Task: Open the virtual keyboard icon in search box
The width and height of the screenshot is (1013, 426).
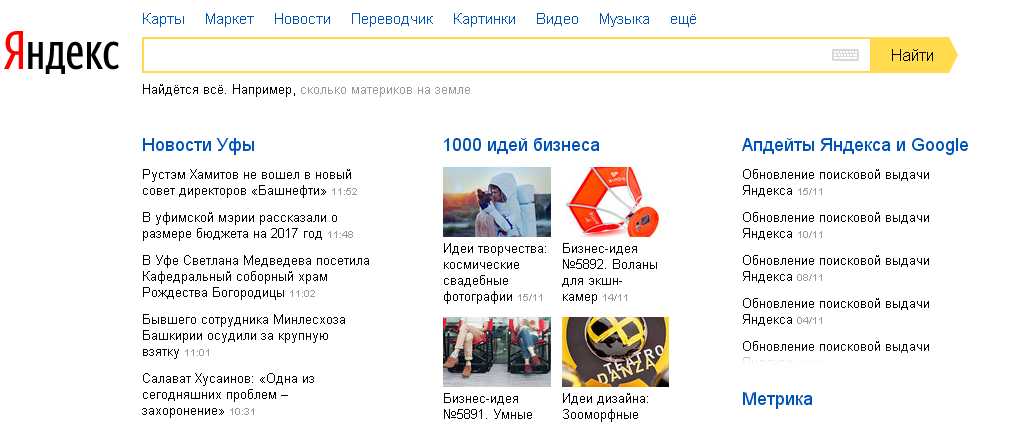Action: pyautogui.click(x=845, y=55)
